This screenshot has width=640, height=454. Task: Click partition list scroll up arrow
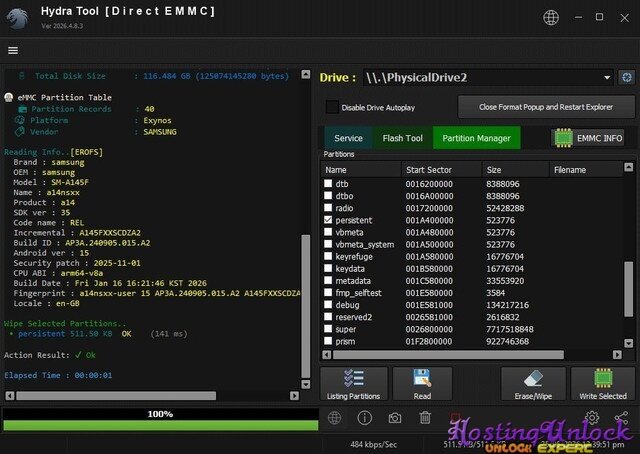tap(629, 167)
